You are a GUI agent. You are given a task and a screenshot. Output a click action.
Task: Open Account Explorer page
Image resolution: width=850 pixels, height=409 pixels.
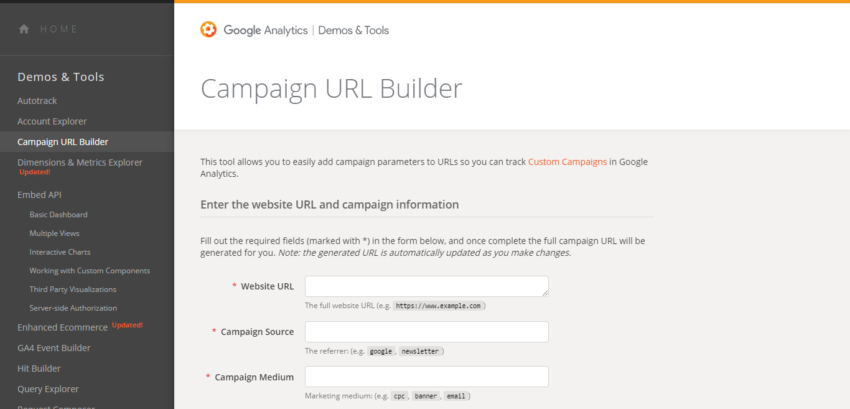[x=51, y=121]
